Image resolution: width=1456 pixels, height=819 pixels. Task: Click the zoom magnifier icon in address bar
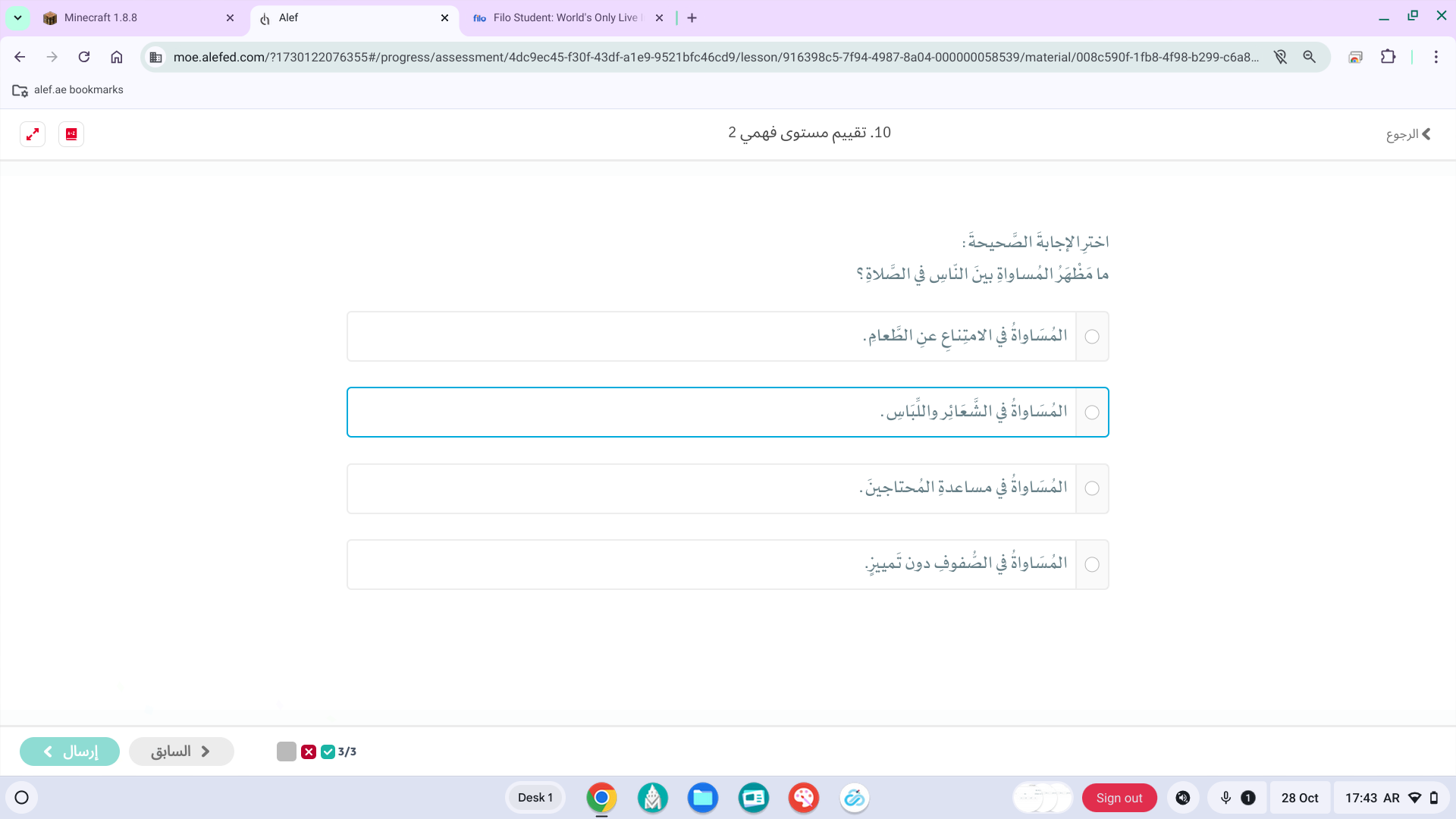point(1309,57)
